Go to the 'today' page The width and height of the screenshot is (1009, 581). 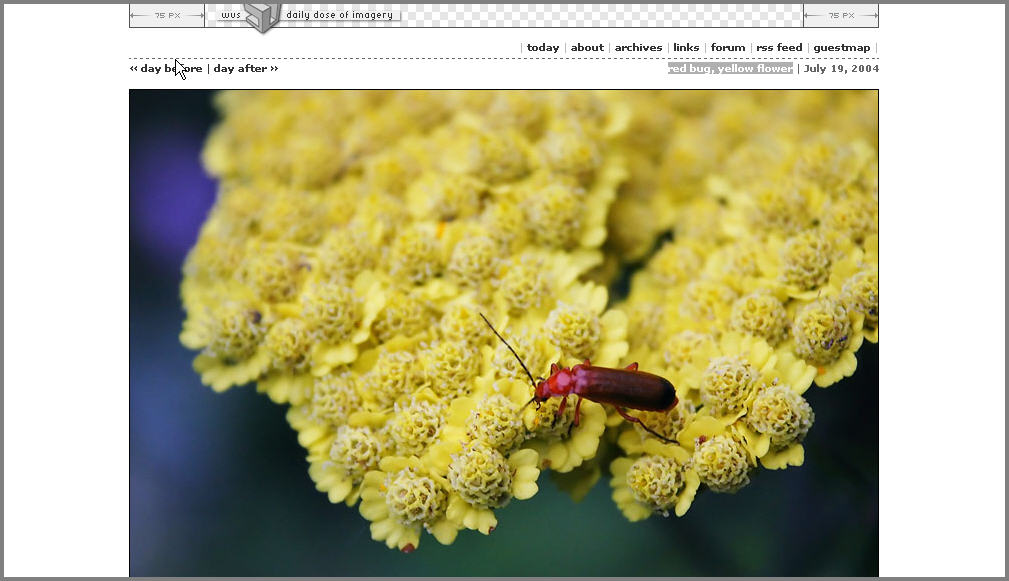coord(543,48)
